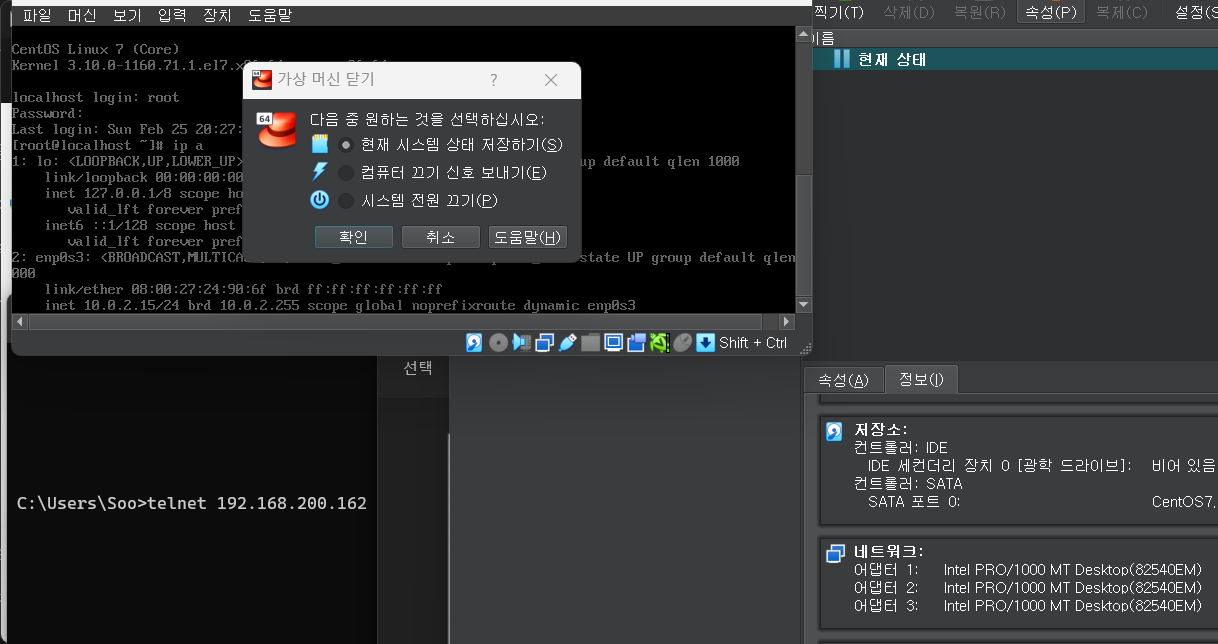The height and width of the screenshot is (644, 1218).
Task: Click the VM horizontal scrollbar left arrow
Action: 20,322
